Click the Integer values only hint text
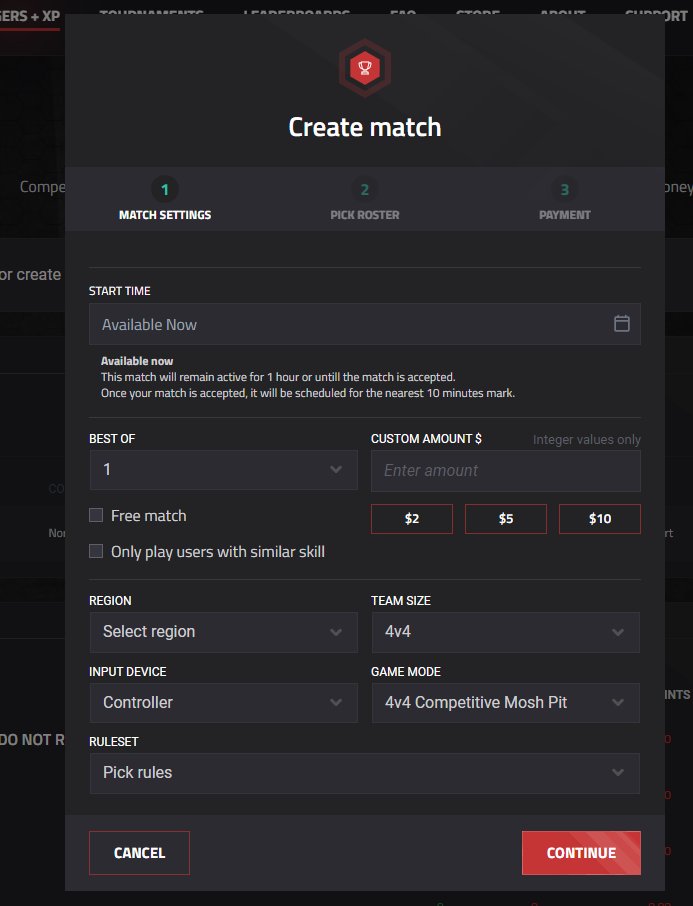The width and height of the screenshot is (693, 906). 587,440
